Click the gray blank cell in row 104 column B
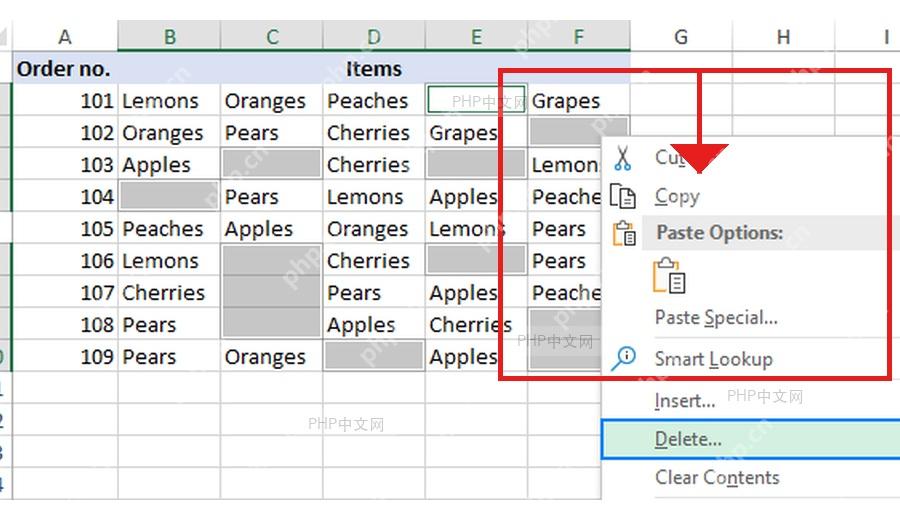 pos(169,197)
